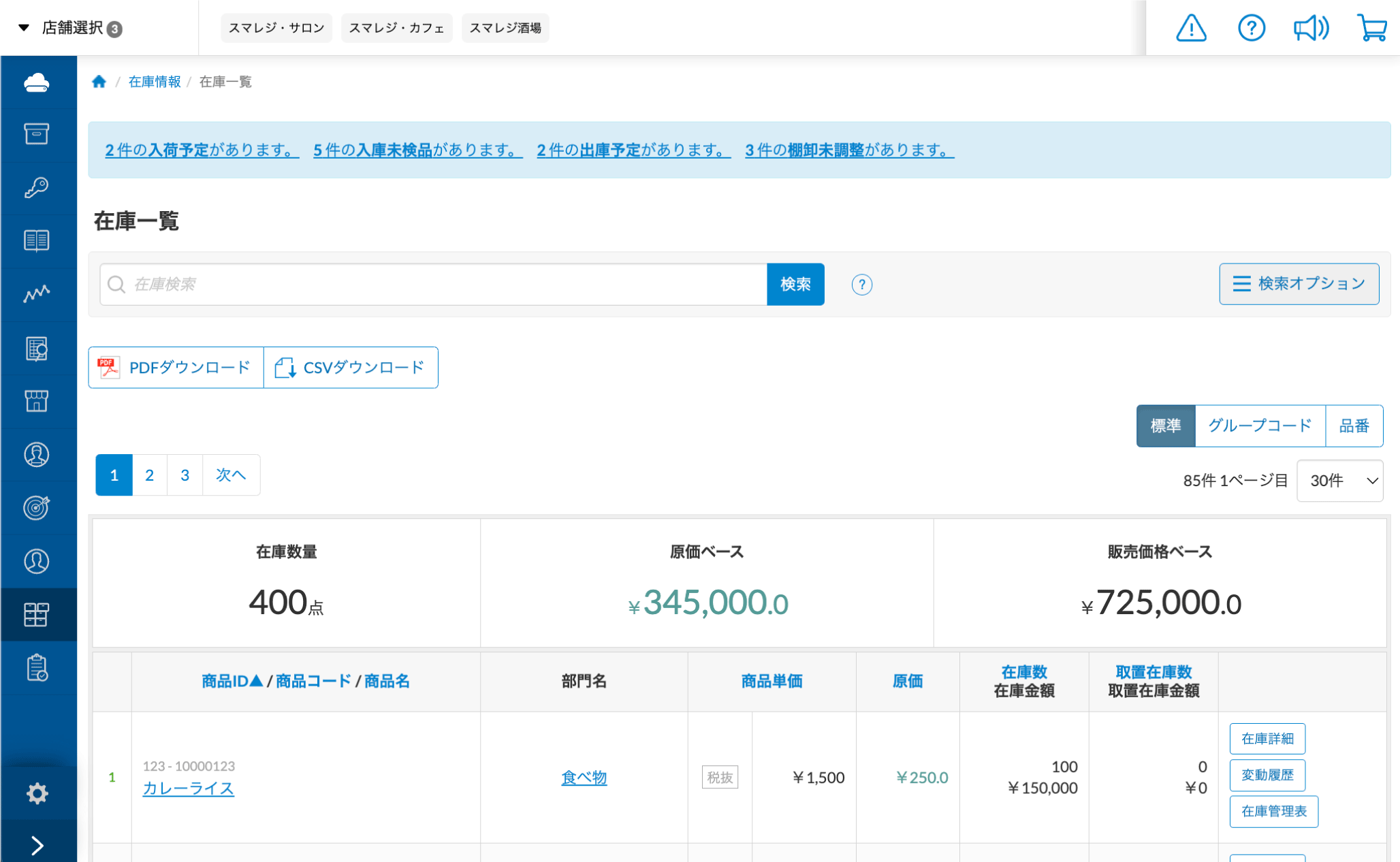Click the CSVダウンロード button
Viewport: 1400px width, 862px height.
coord(351,368)
